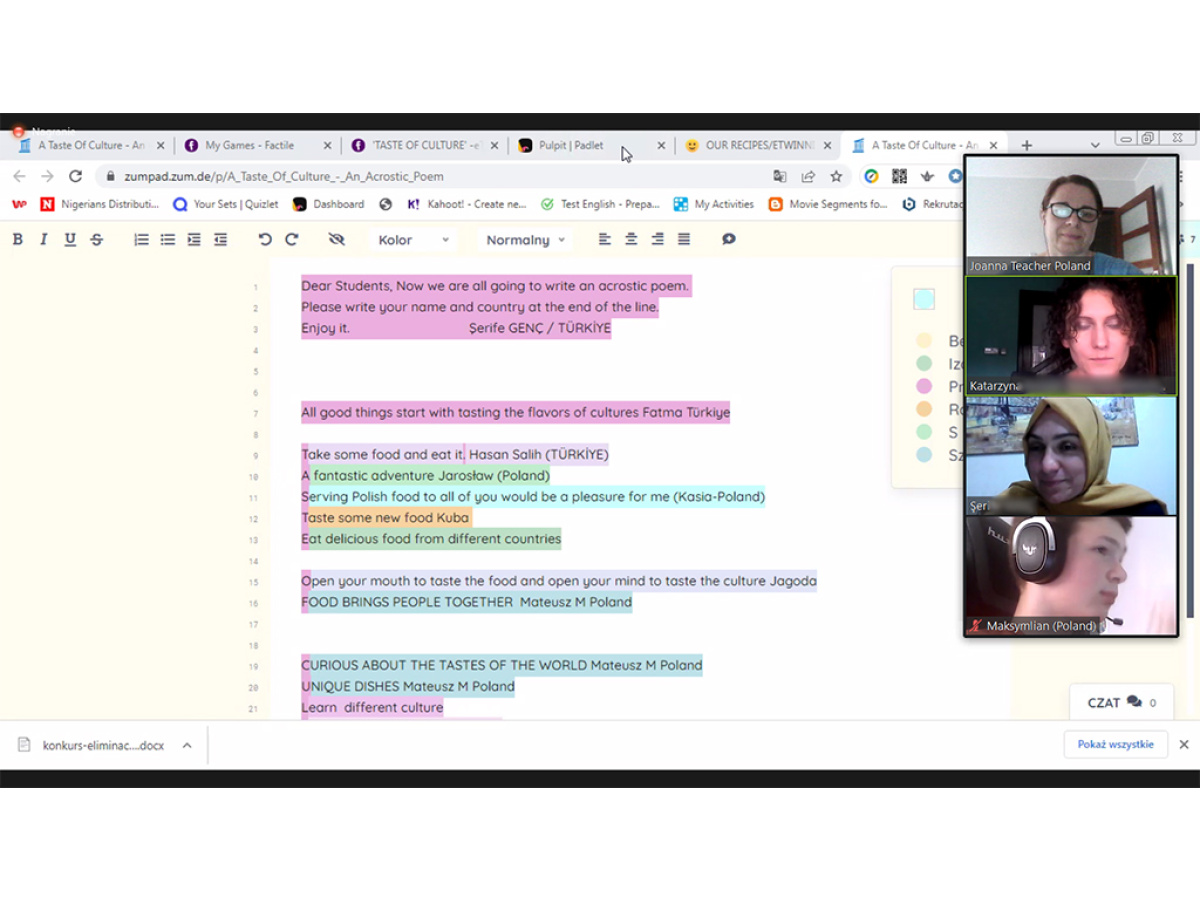Set center text alignment
The width and height of the screenshot is (1200, 900).
pyautogui.click(x=630, y=239)
